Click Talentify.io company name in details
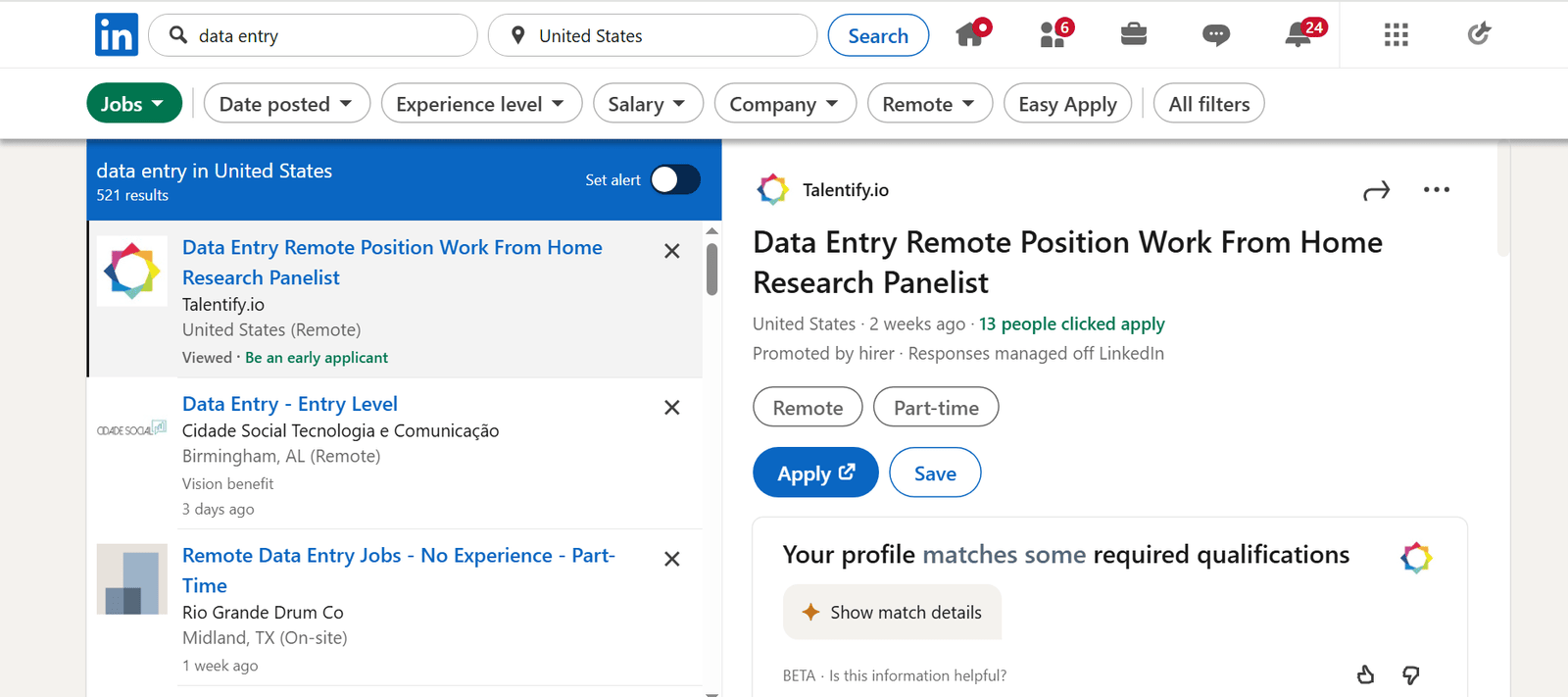 click(846, 189)
